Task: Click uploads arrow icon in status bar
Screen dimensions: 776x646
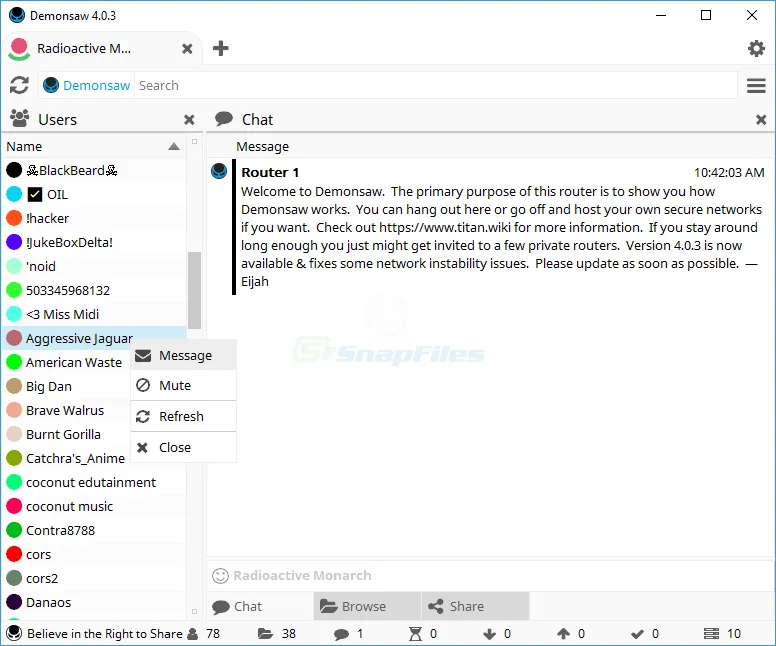Action: [x=563, y=634]
